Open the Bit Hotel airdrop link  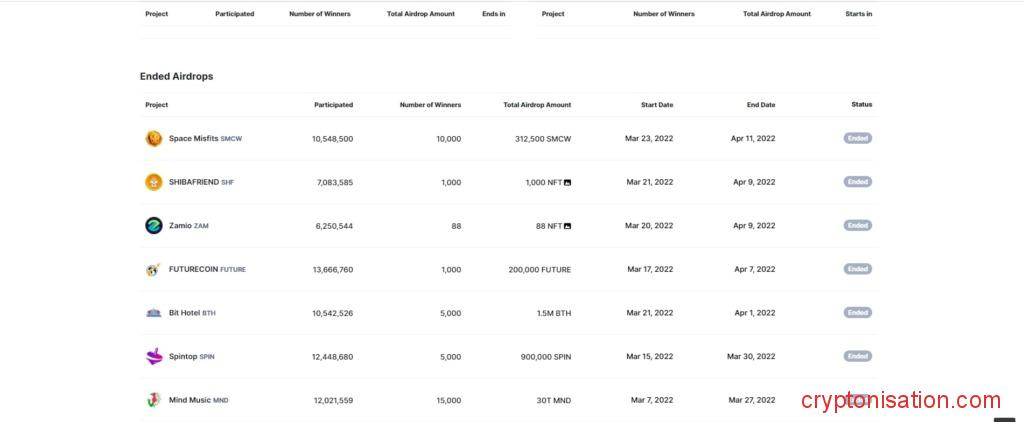coord(185,313)
